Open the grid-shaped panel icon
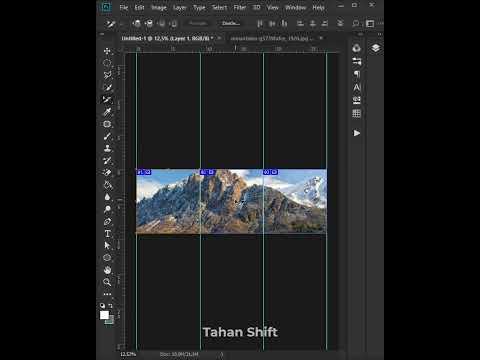Image resolution: width=480 pixels, height=360 pixels. [x=356, y=113]
